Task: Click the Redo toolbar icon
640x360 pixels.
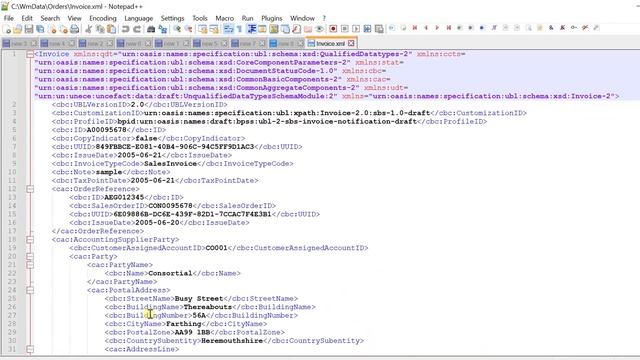Action: click(137, 29)
